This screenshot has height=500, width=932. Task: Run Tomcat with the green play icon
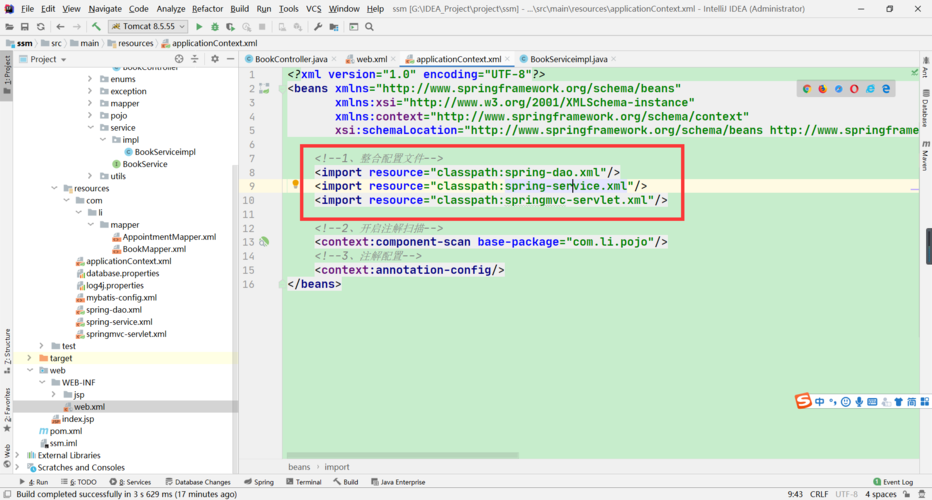199,27
